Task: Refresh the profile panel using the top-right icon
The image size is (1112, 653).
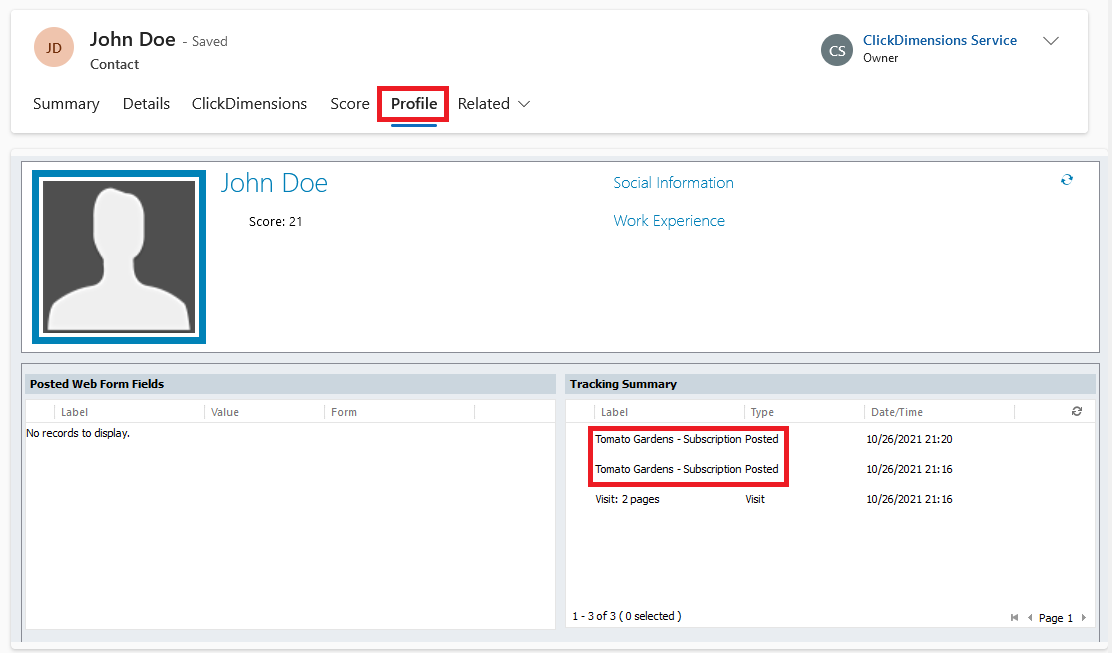Action: (1067, 180)
